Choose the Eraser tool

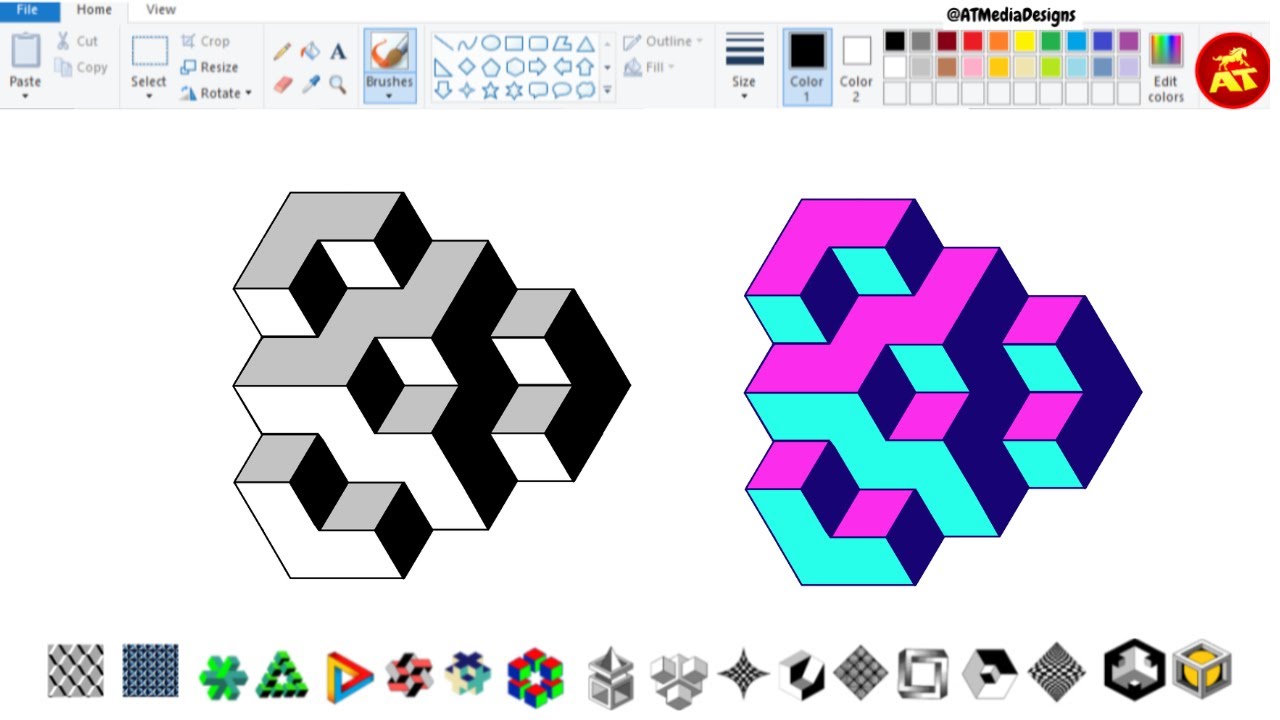click(283, 85)
